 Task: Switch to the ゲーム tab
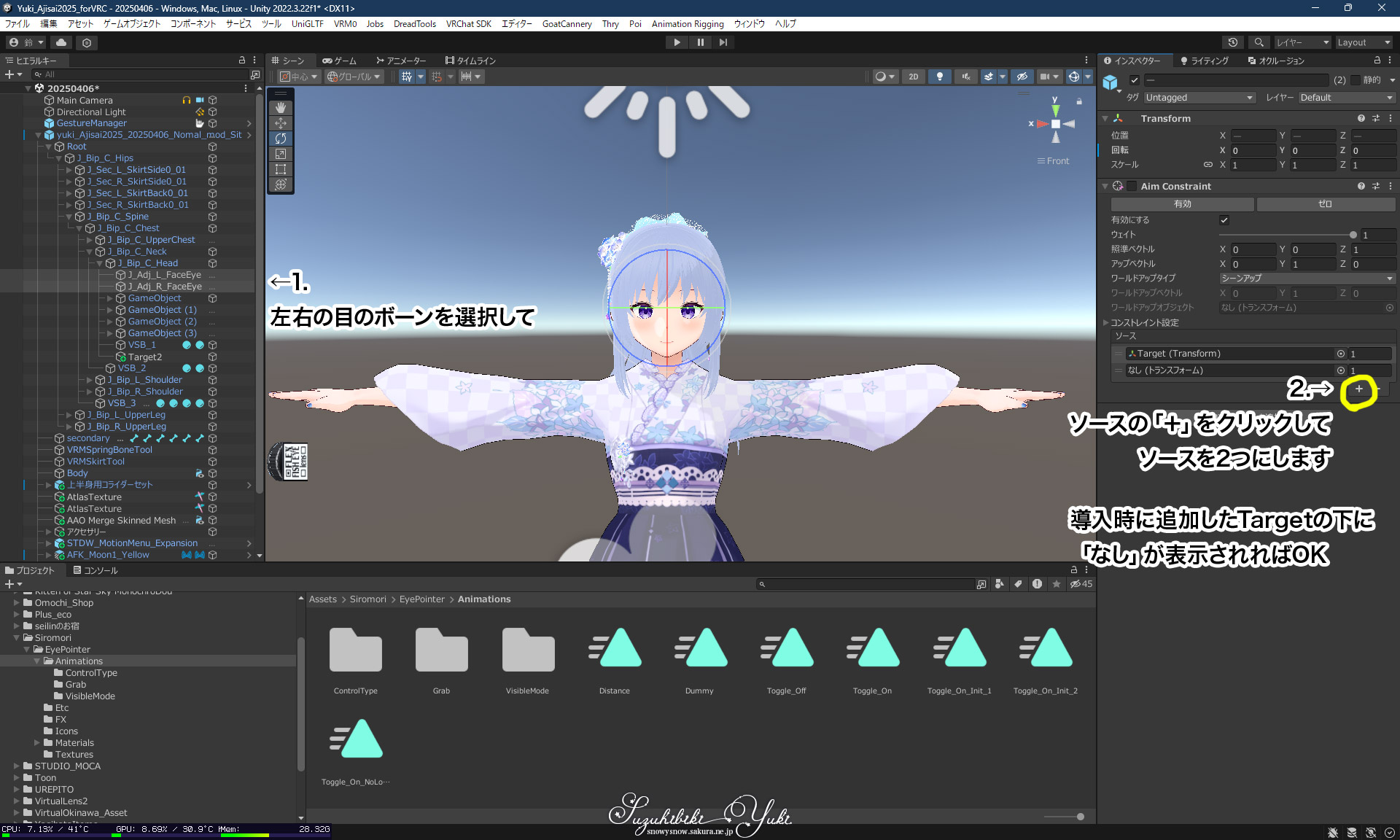click(x=340, y=61)
